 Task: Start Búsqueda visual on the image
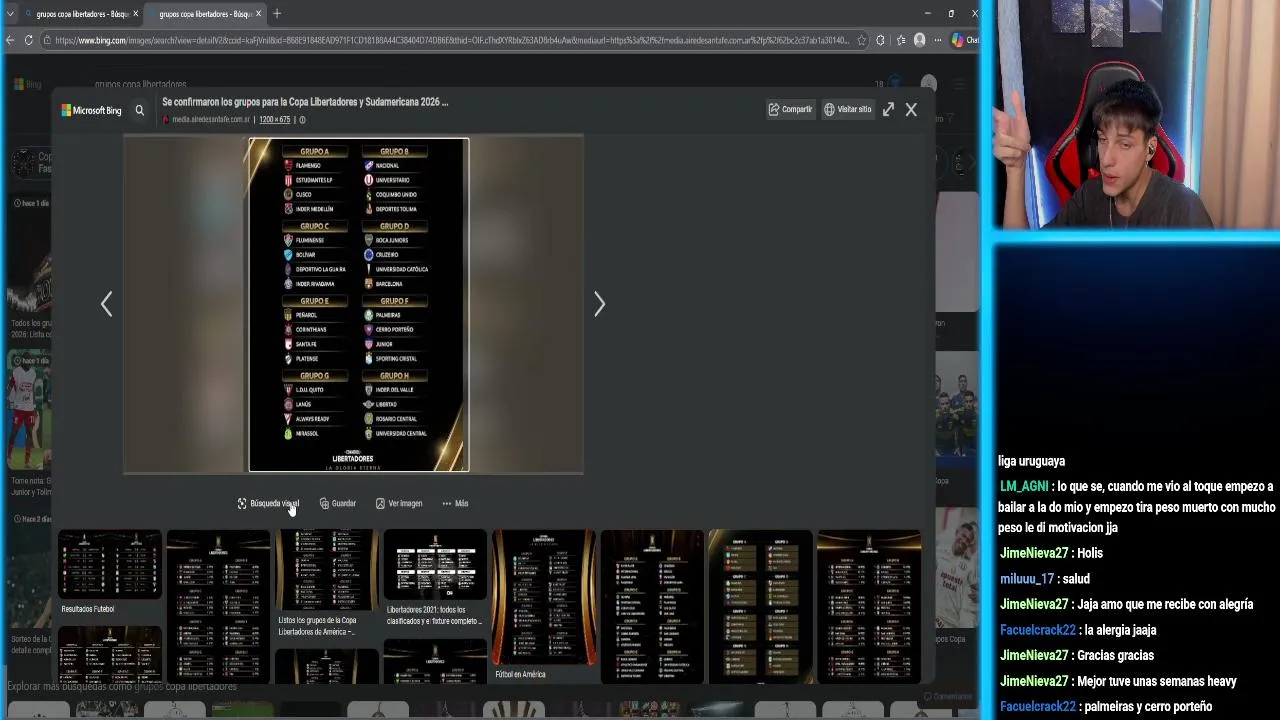[x=268, y=503]
